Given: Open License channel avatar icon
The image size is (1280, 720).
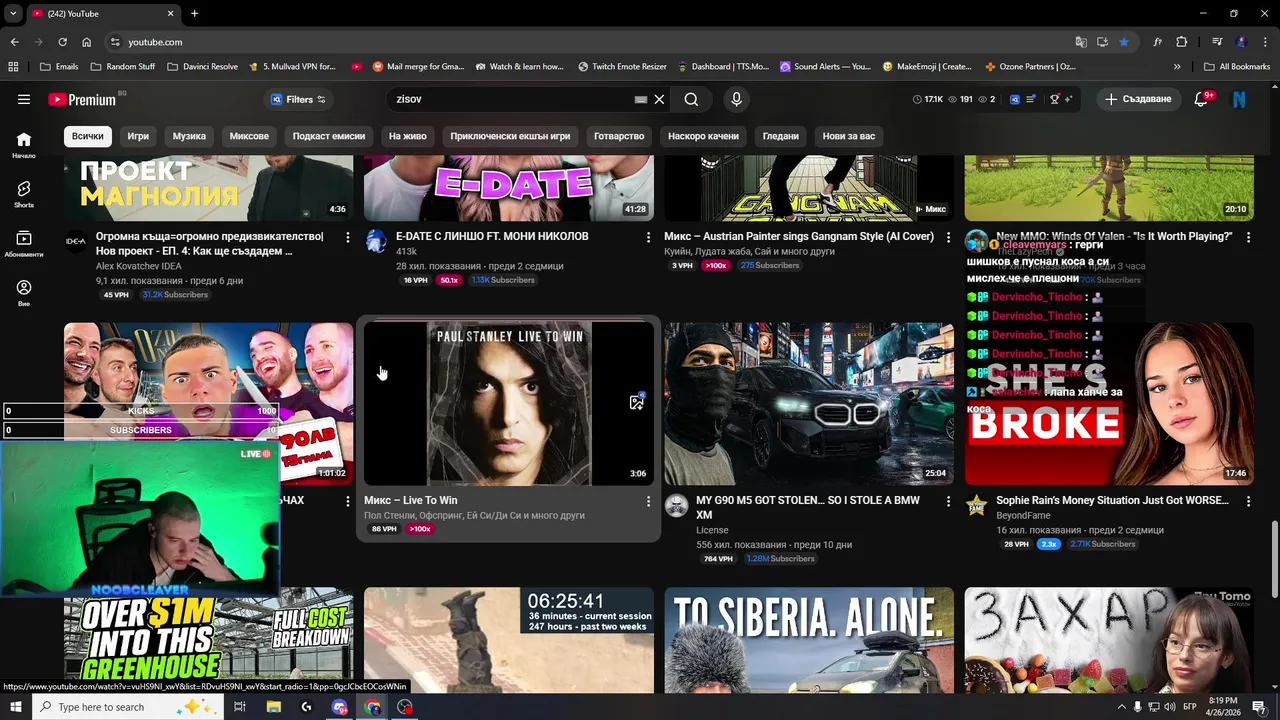Looking at the screenshot, I should pos(676,505).
